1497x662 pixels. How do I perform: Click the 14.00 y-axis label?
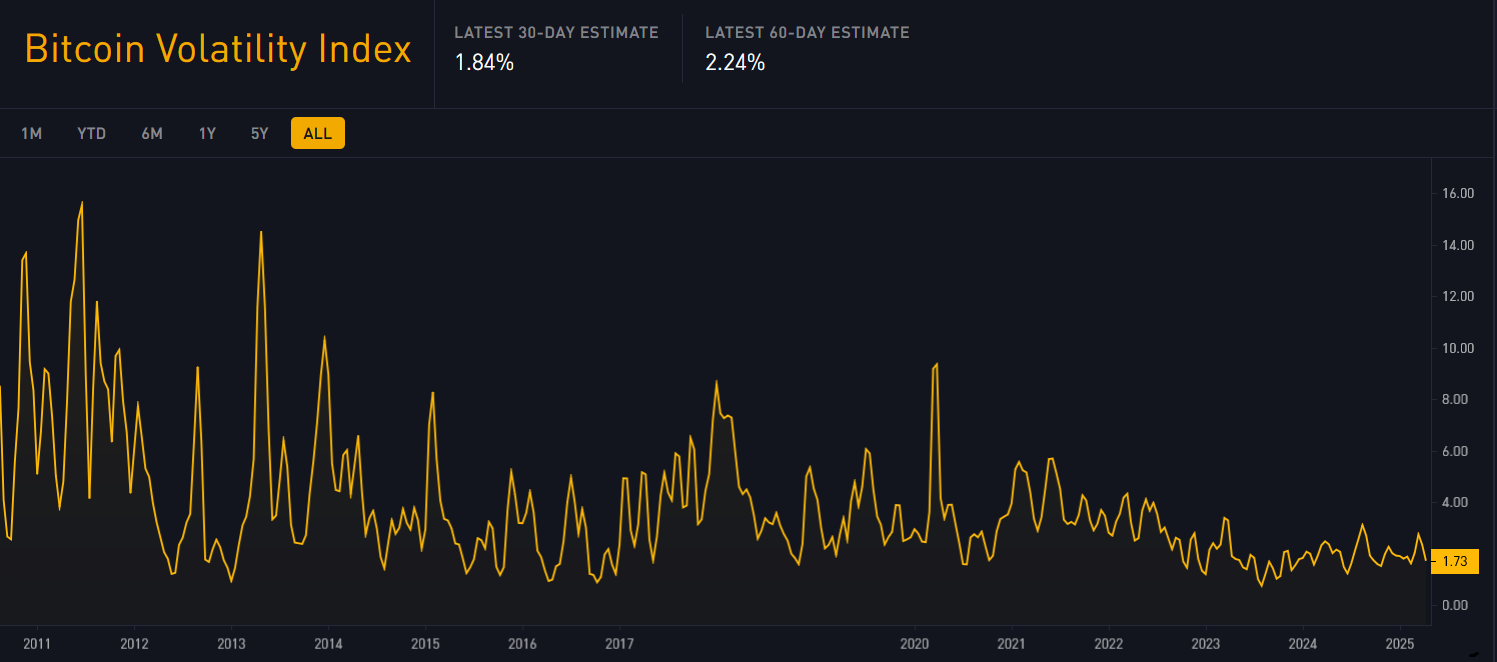(x=1458, y=245)
